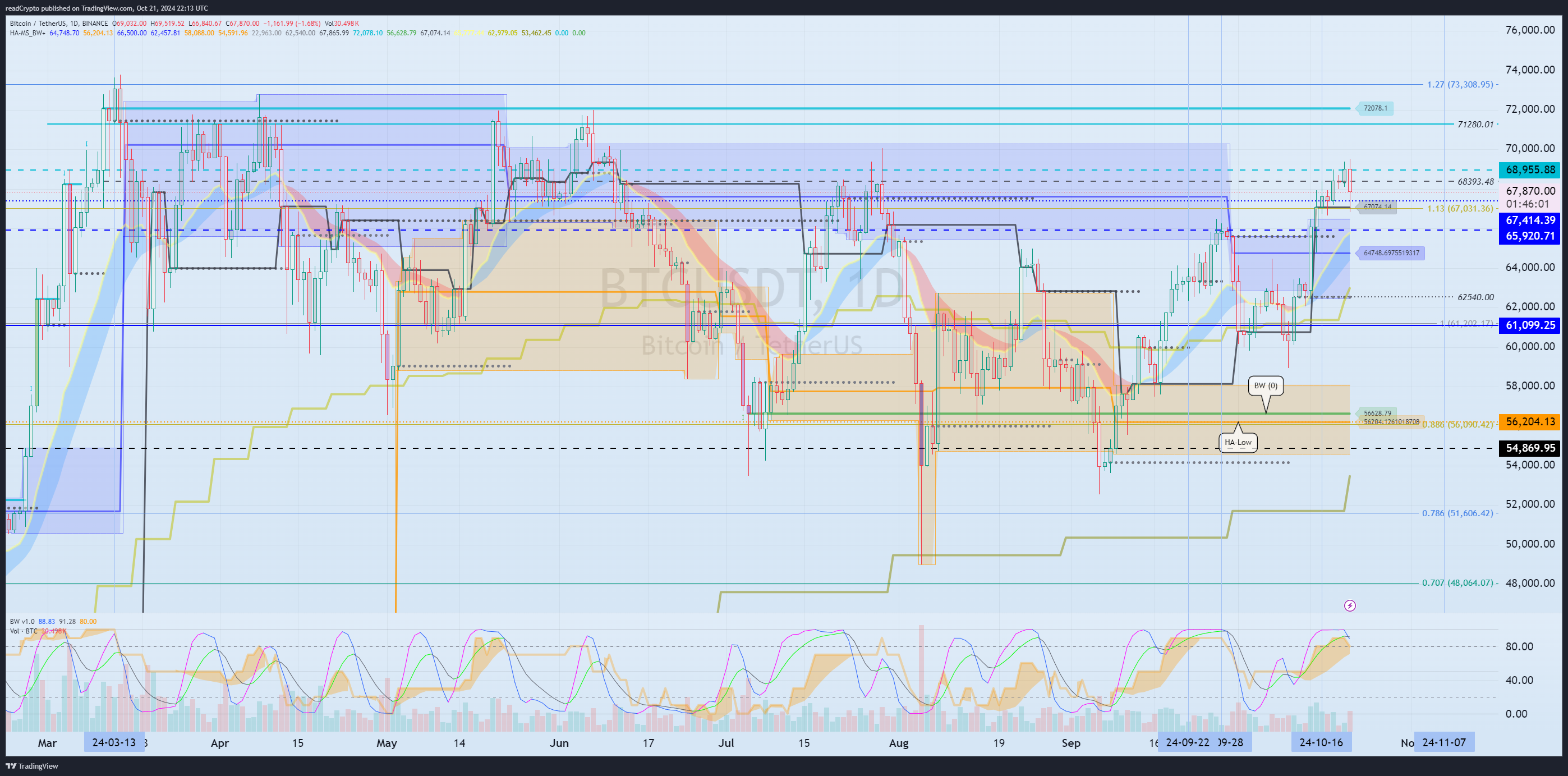
Task: Click the 80.00 oscillator axis label
Action: (1519, 646)
